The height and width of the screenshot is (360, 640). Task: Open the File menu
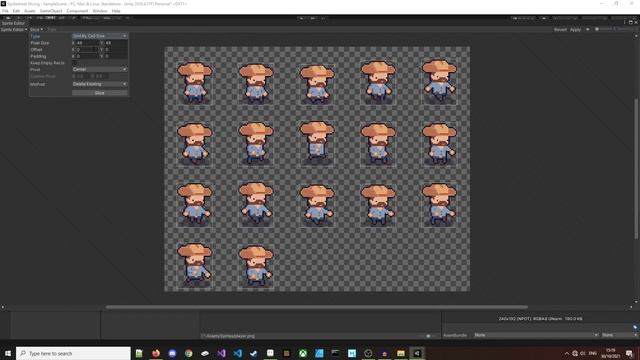click(5, 11)
